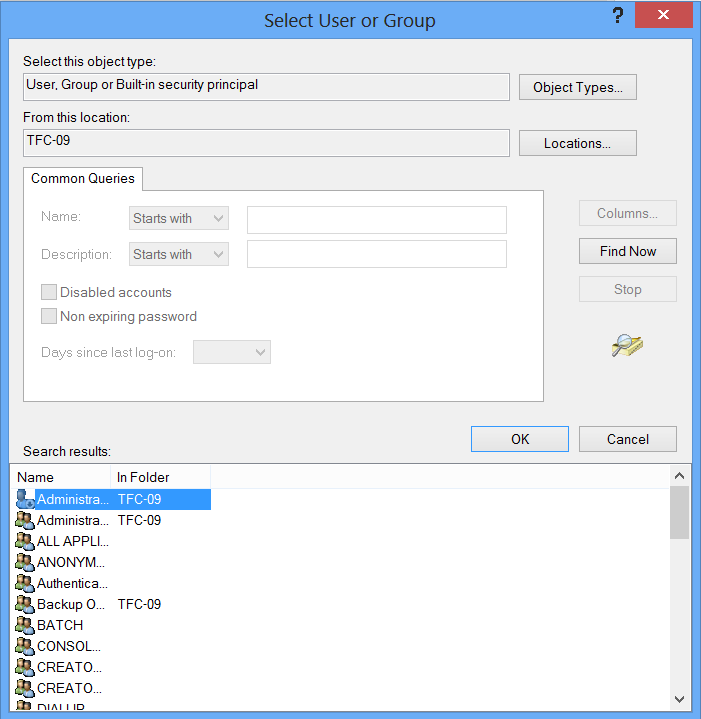Click the search results scrollbar thumb

679,513
